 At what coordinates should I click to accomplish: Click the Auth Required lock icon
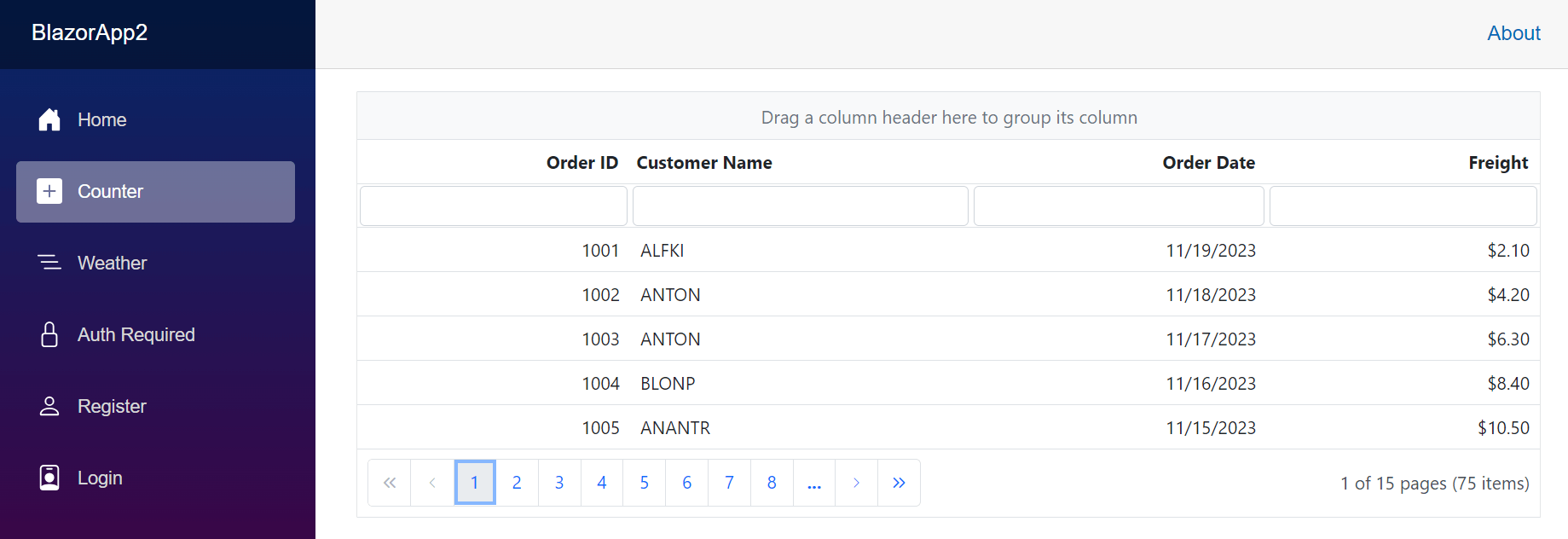coord(49,334)
